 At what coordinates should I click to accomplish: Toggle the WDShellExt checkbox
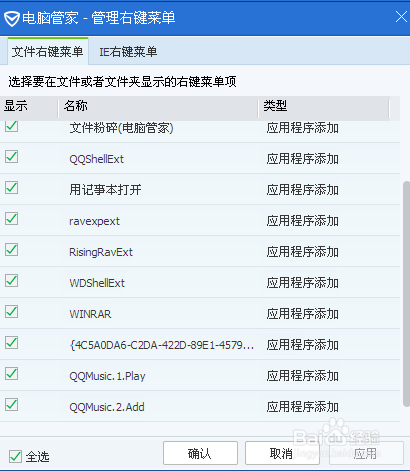point(12,281)
